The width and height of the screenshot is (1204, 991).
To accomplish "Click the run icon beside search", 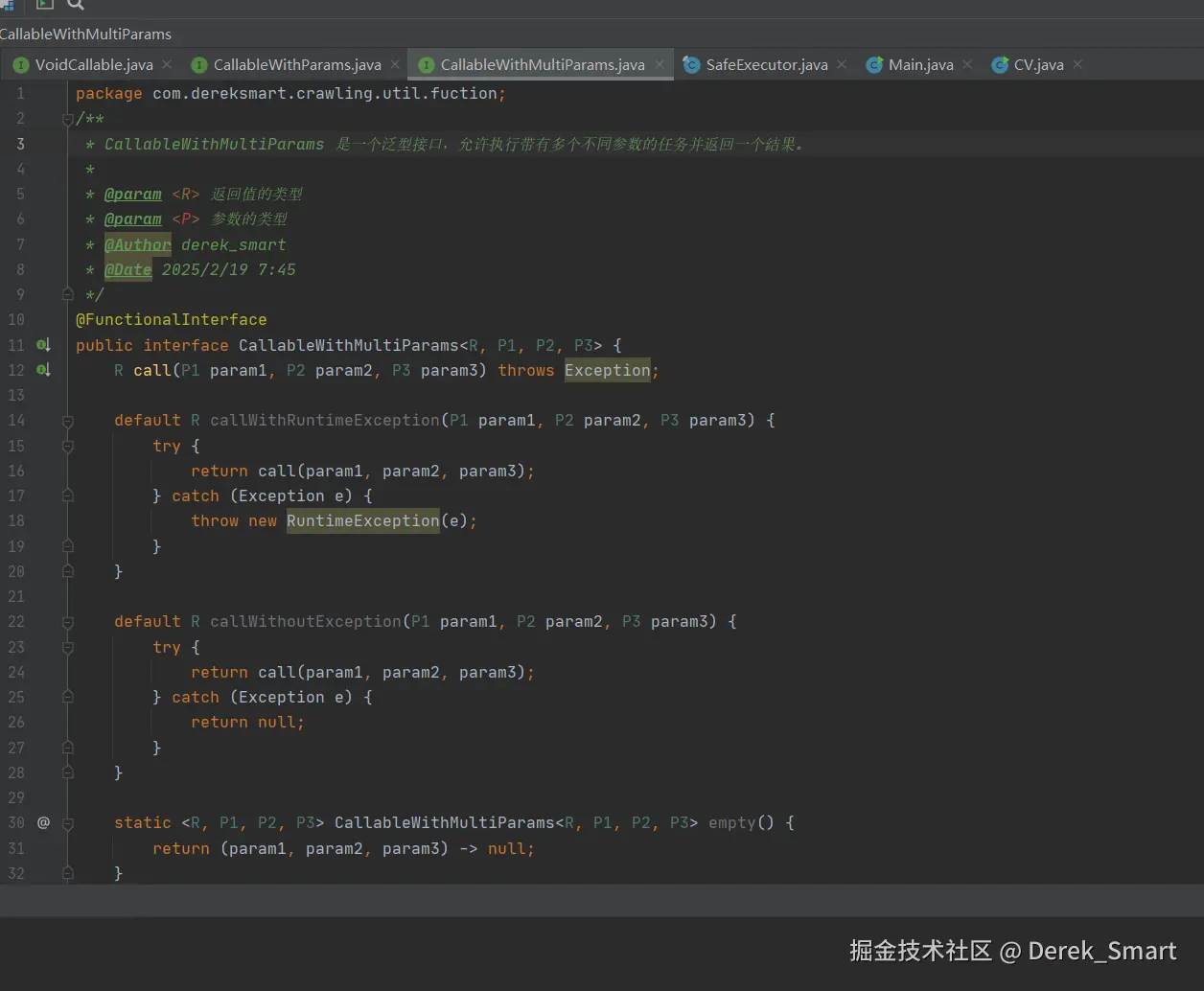I will [x=45, y=4].
